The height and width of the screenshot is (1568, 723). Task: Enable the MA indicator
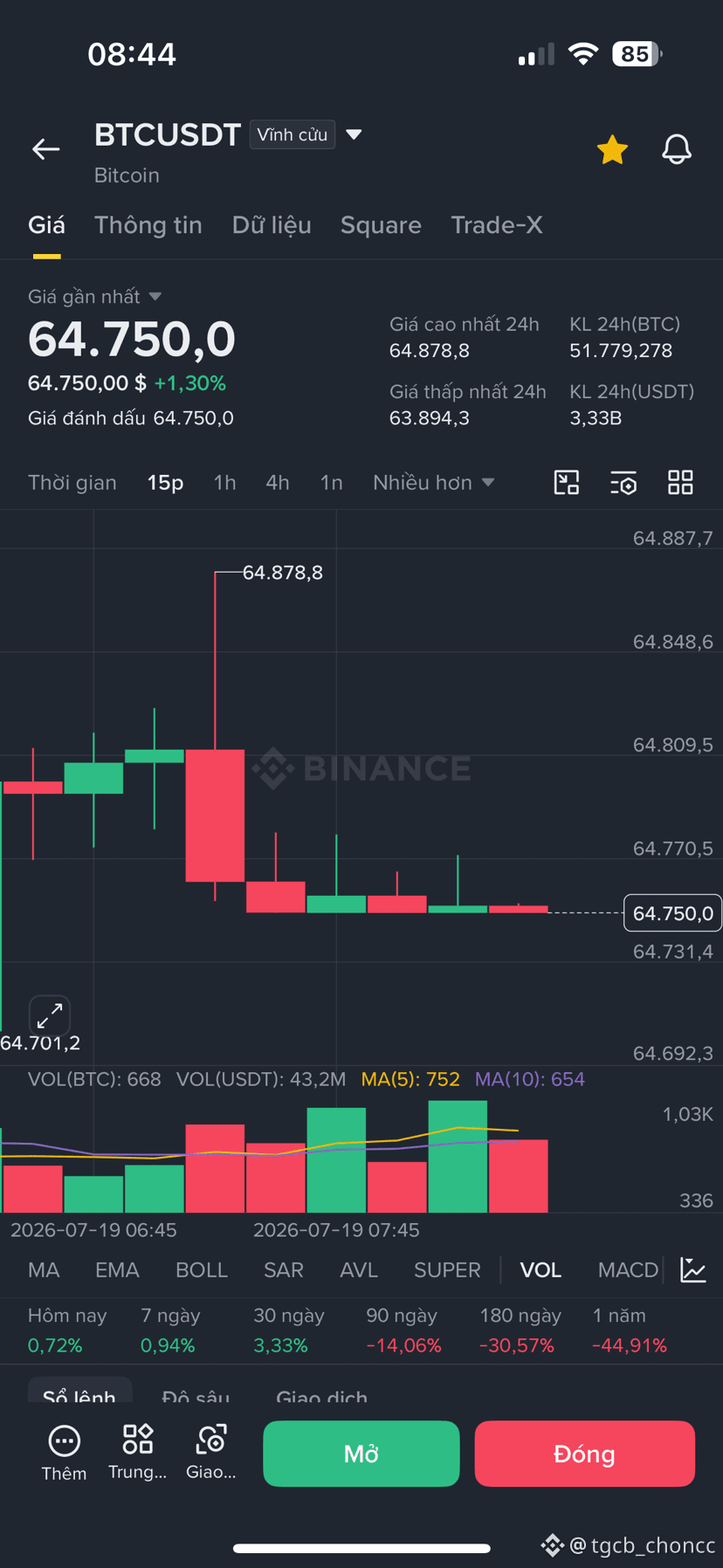(x=44, y=1269)
